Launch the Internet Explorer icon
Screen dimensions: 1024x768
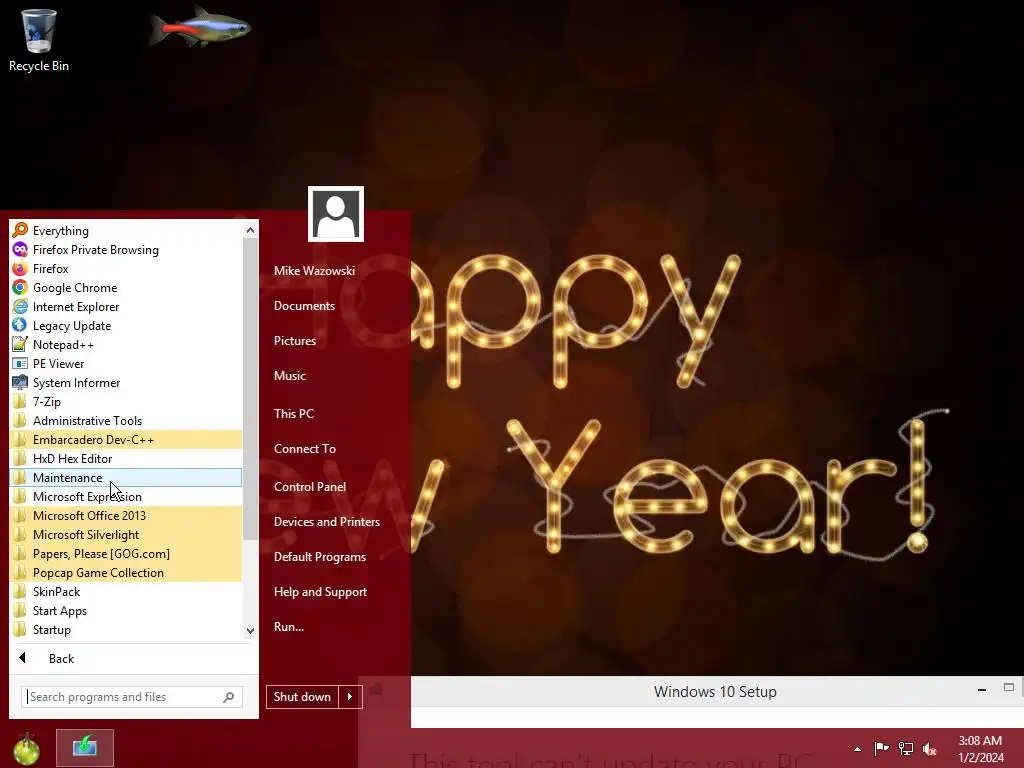pyautogui.click(x=20, y=306)
